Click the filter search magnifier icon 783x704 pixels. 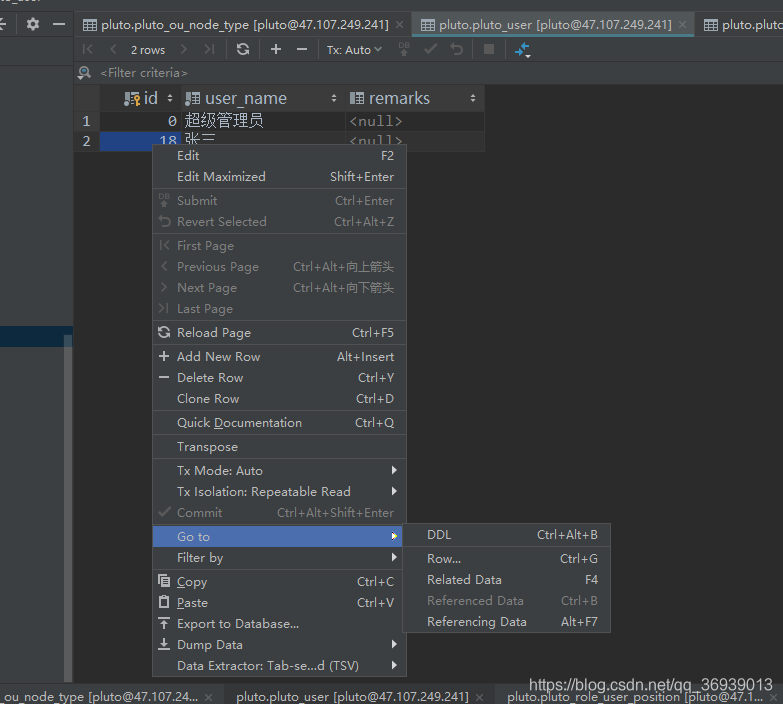coord(84,73)
